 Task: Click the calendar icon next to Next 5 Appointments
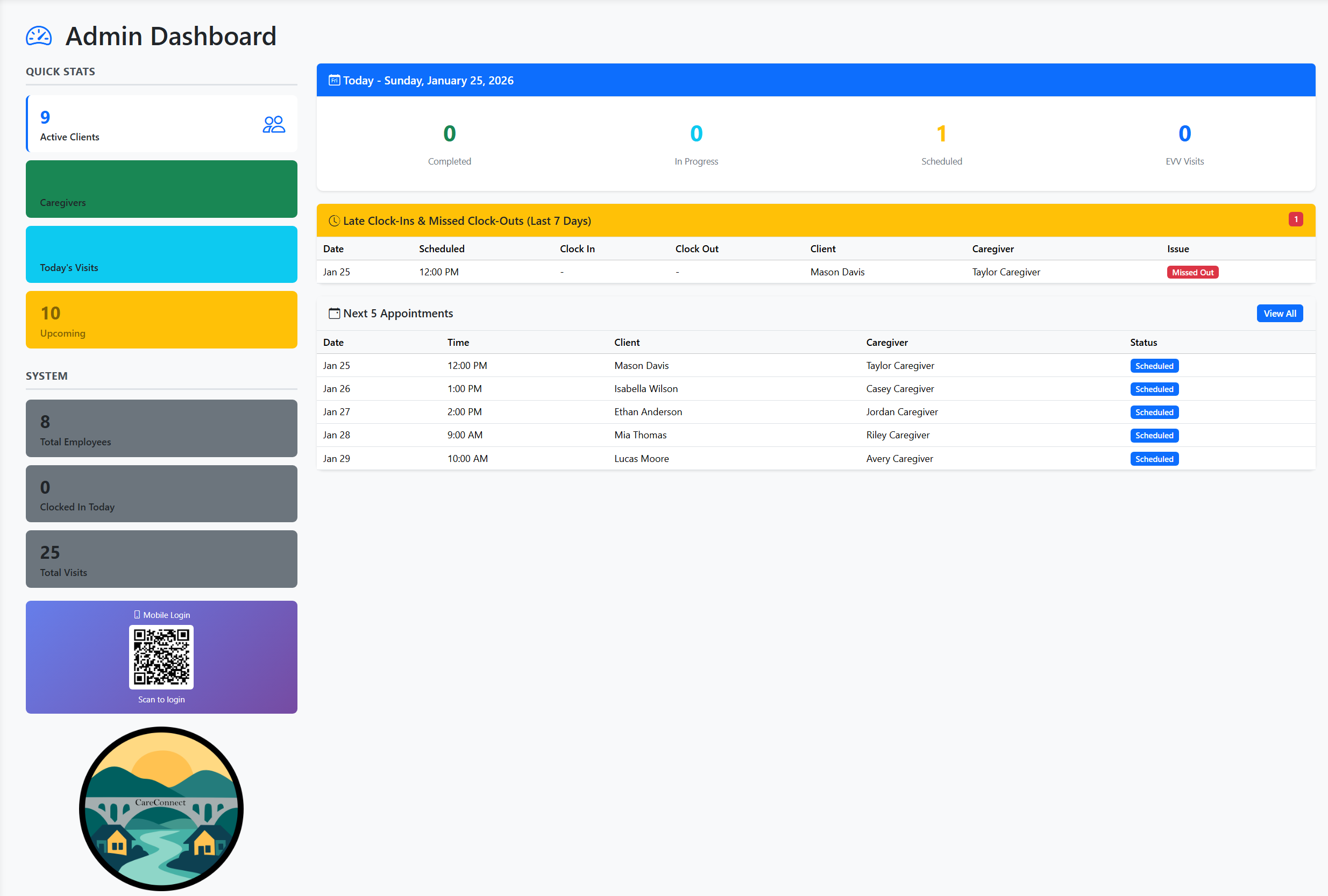(333, 313)
